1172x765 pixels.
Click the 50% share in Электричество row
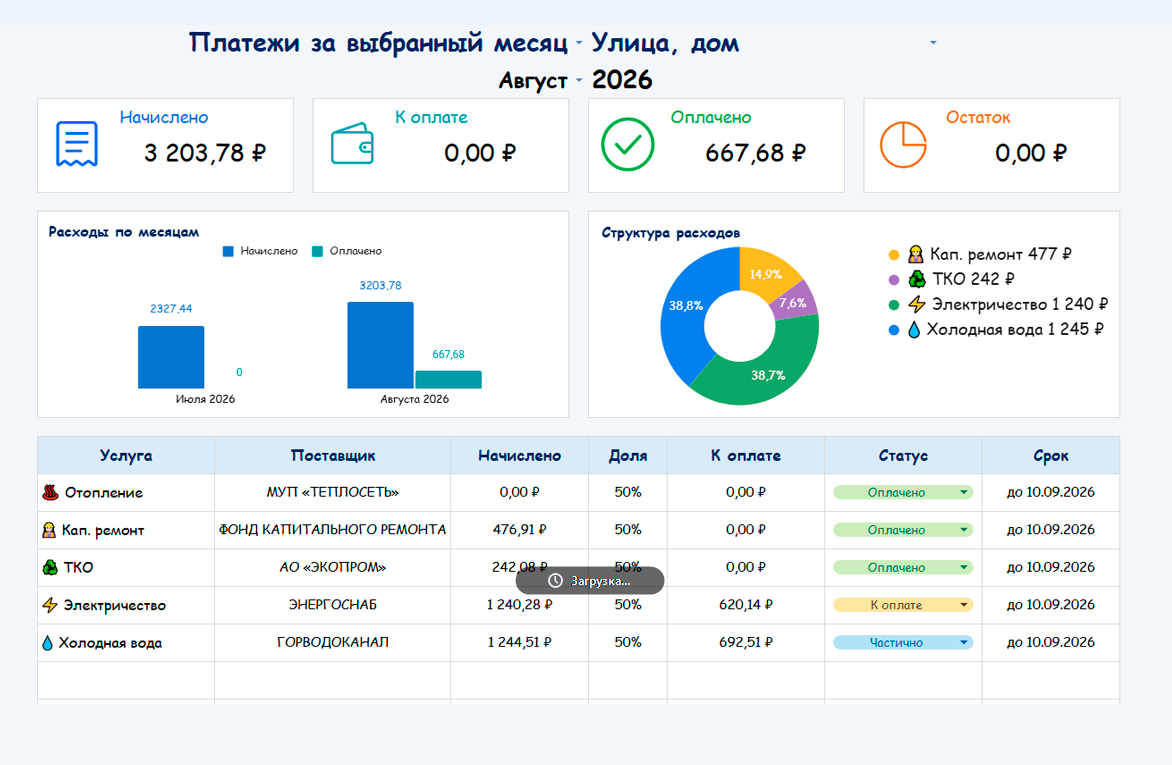(x=628, y=604)
